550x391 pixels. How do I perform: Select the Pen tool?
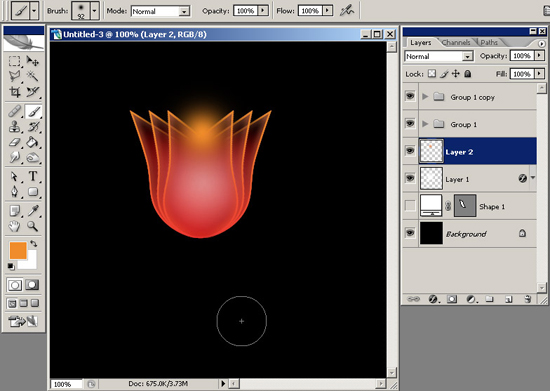(14, 191)
